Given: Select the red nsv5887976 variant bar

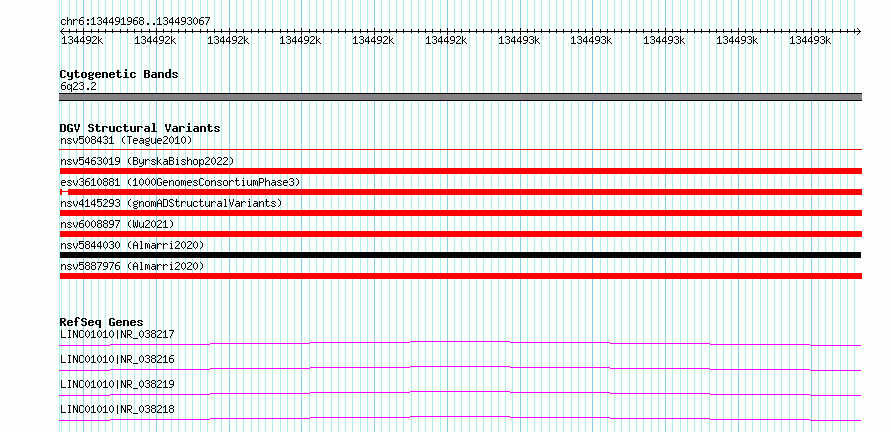Looking at the screenshot, I should (460, 276).
